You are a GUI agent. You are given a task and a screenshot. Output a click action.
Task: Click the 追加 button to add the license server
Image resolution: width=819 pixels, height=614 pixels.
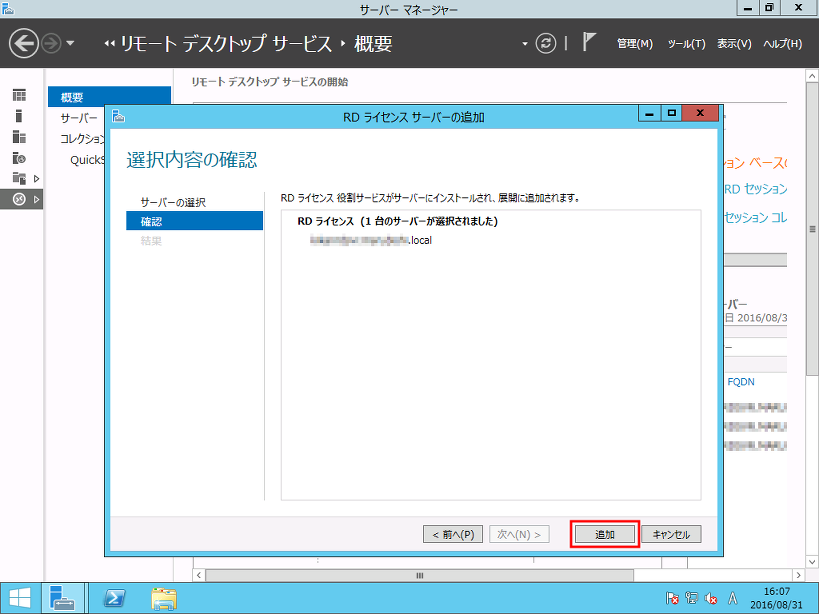point(603,534)
